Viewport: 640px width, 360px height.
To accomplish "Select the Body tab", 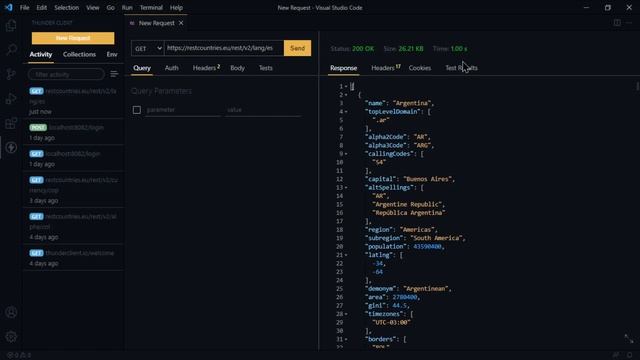I will coord(238,68).
